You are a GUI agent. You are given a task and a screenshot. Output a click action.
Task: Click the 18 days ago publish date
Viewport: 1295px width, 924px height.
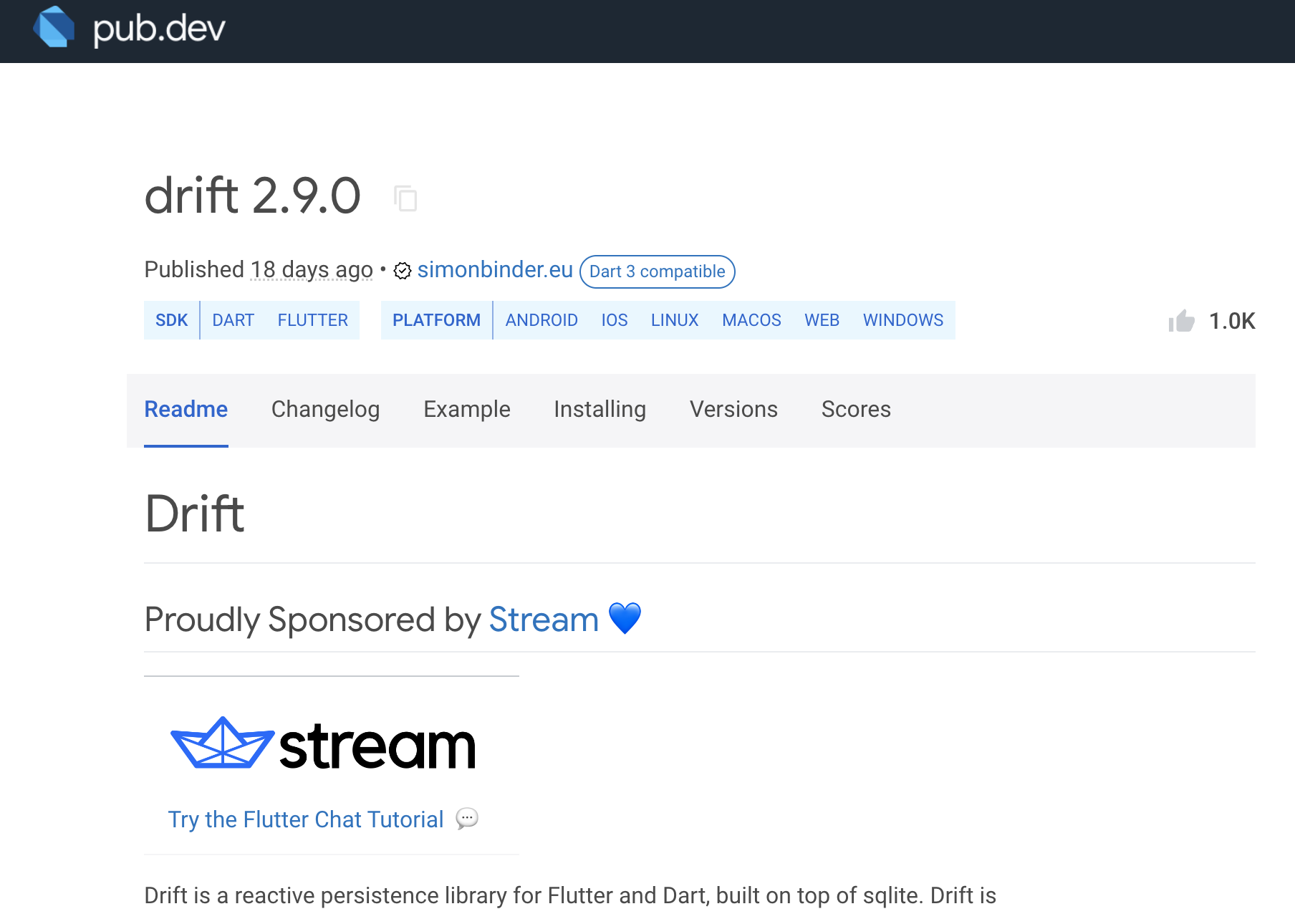click(312, 270)
